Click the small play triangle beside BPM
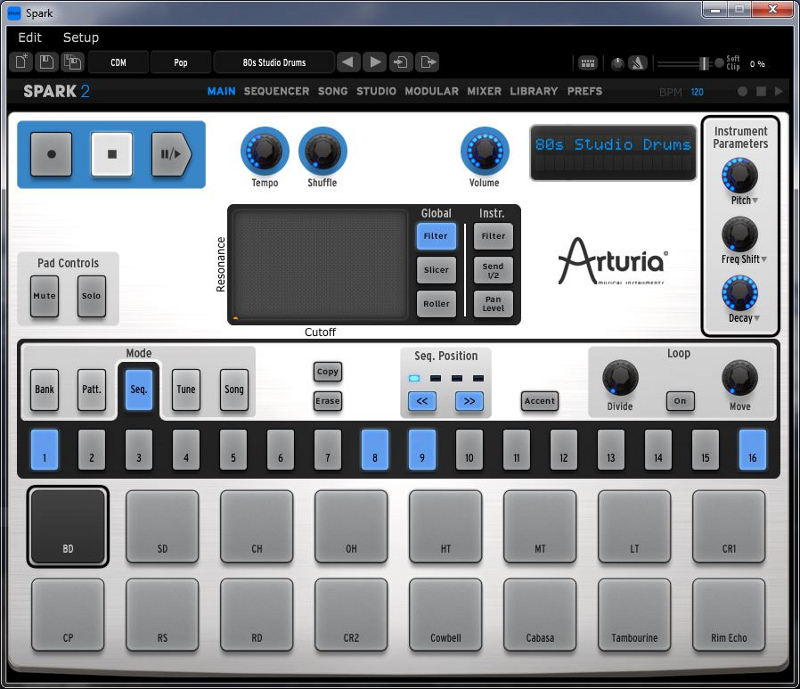800x689 pixels. click(779, 91)
